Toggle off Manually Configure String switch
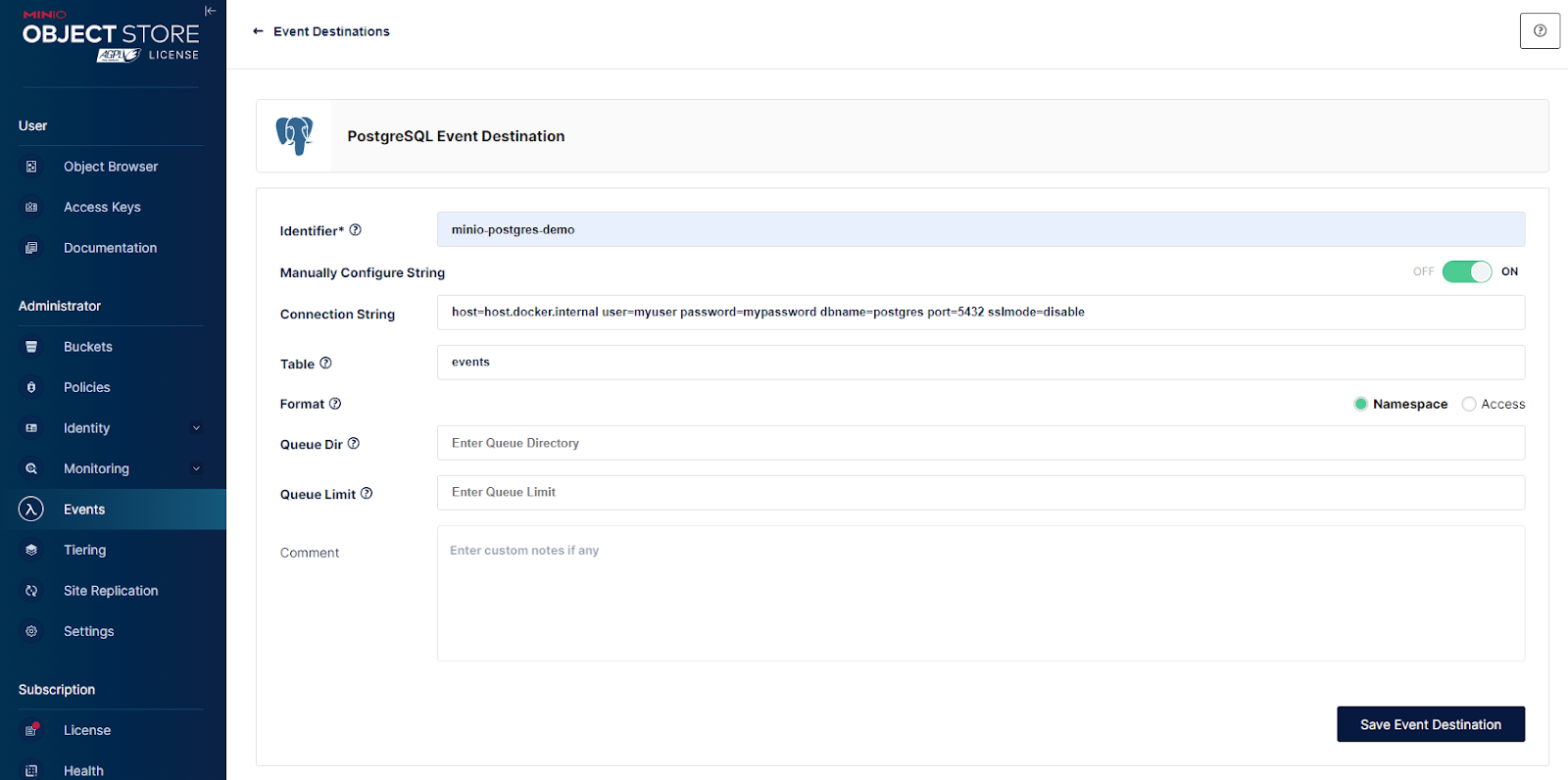 click(x=1466, y=271)
